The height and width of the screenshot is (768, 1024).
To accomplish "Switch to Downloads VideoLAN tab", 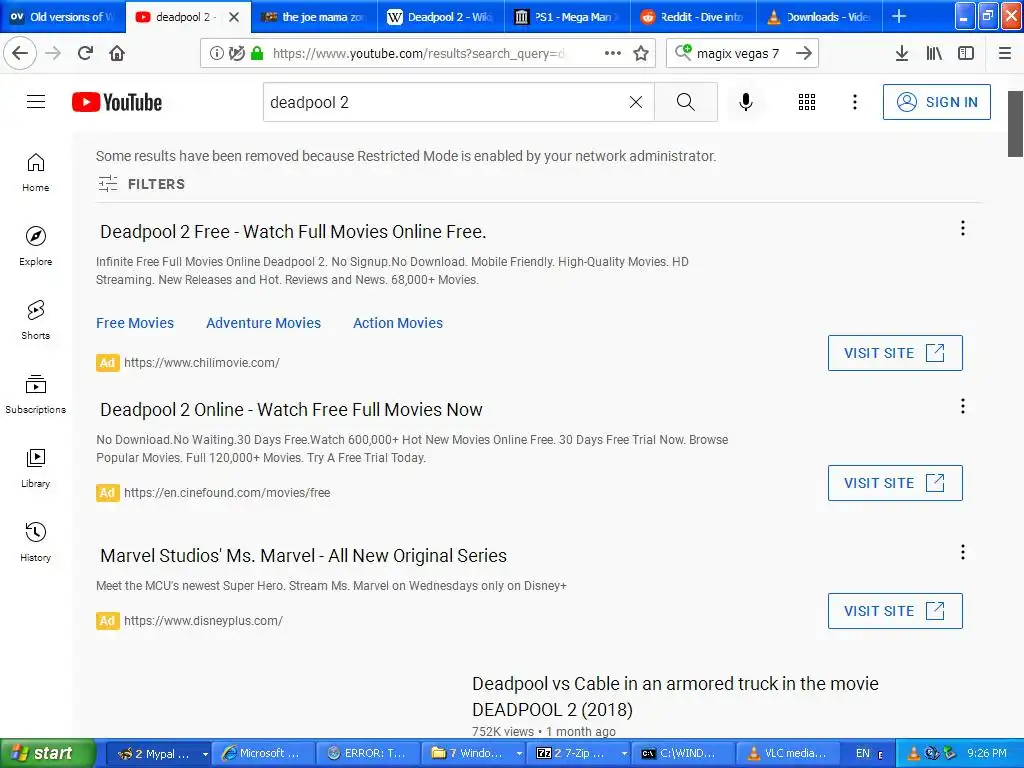I will [819, 16].
